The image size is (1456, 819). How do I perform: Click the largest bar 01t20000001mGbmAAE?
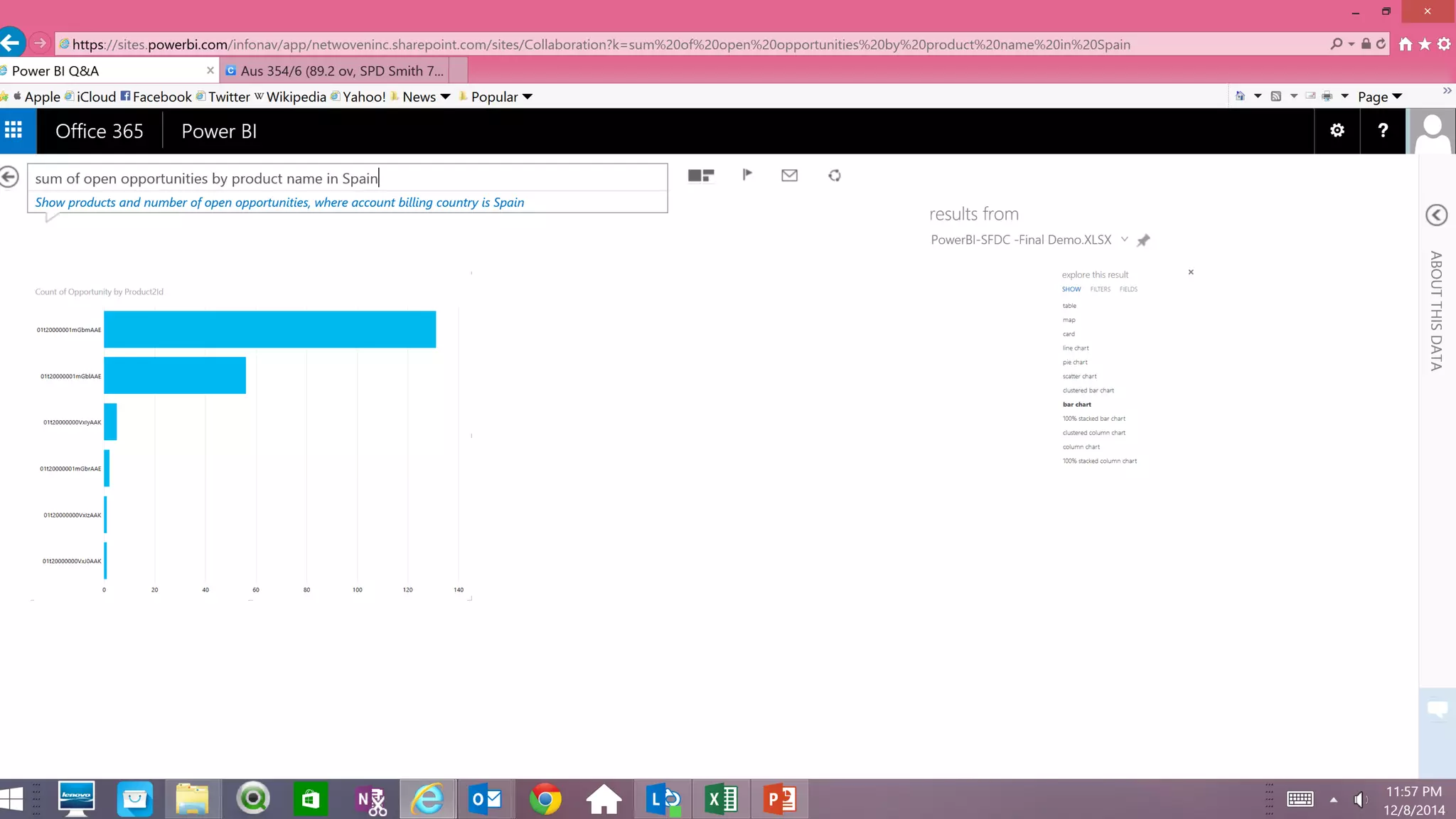click(269, 329)
